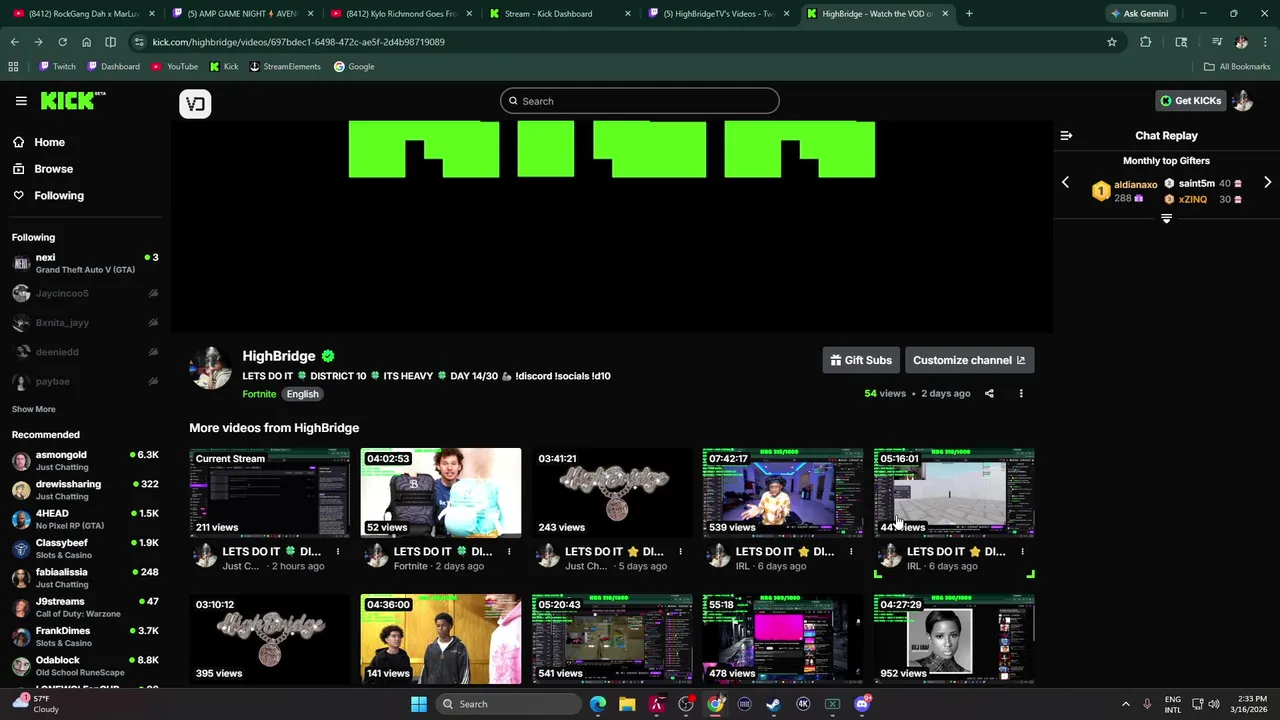The width and height of the screenshot is (1280, 720).
Task: Show previous top gifters with left arrow
Action: click(1065, 183)
